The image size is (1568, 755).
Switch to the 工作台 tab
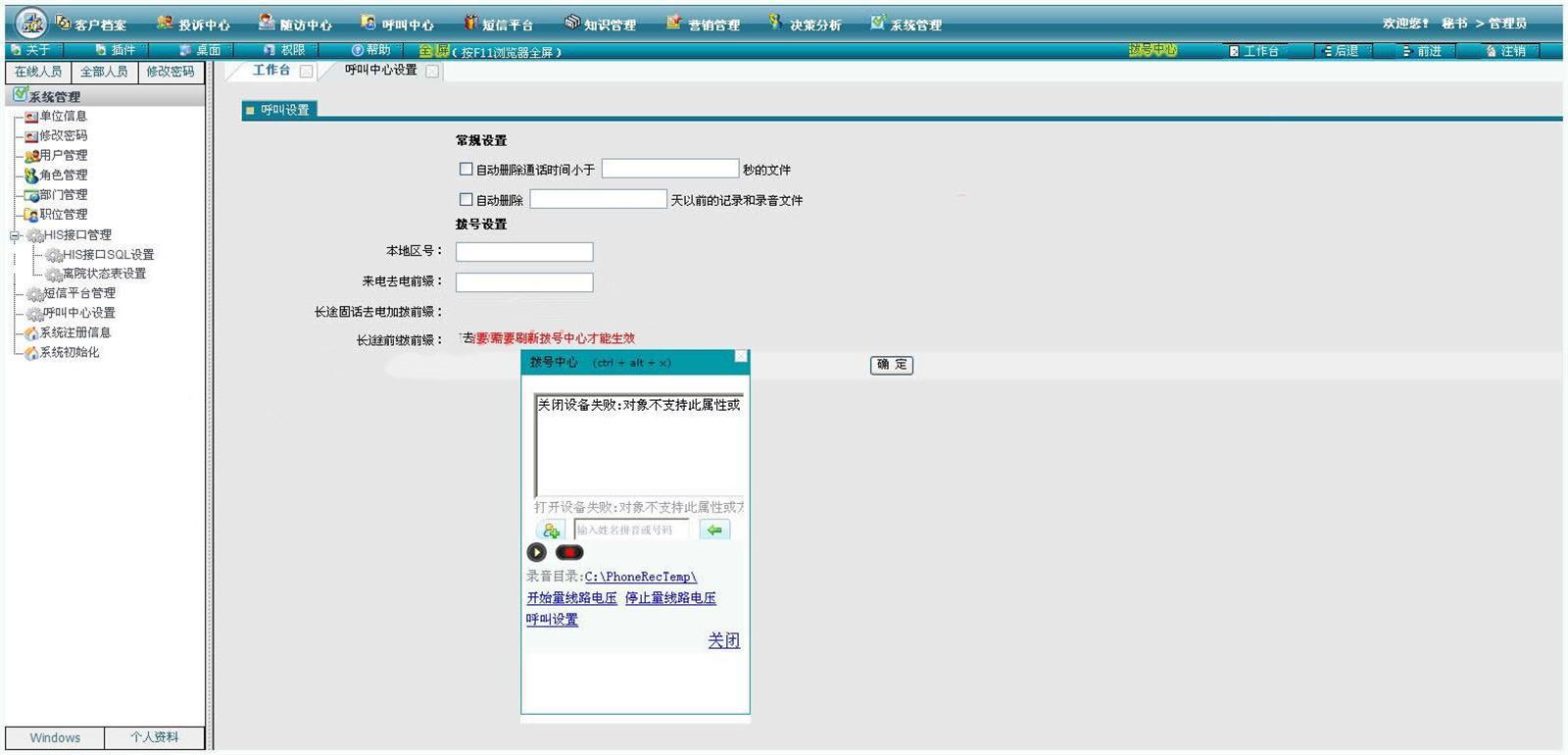[x=270, y=71]
